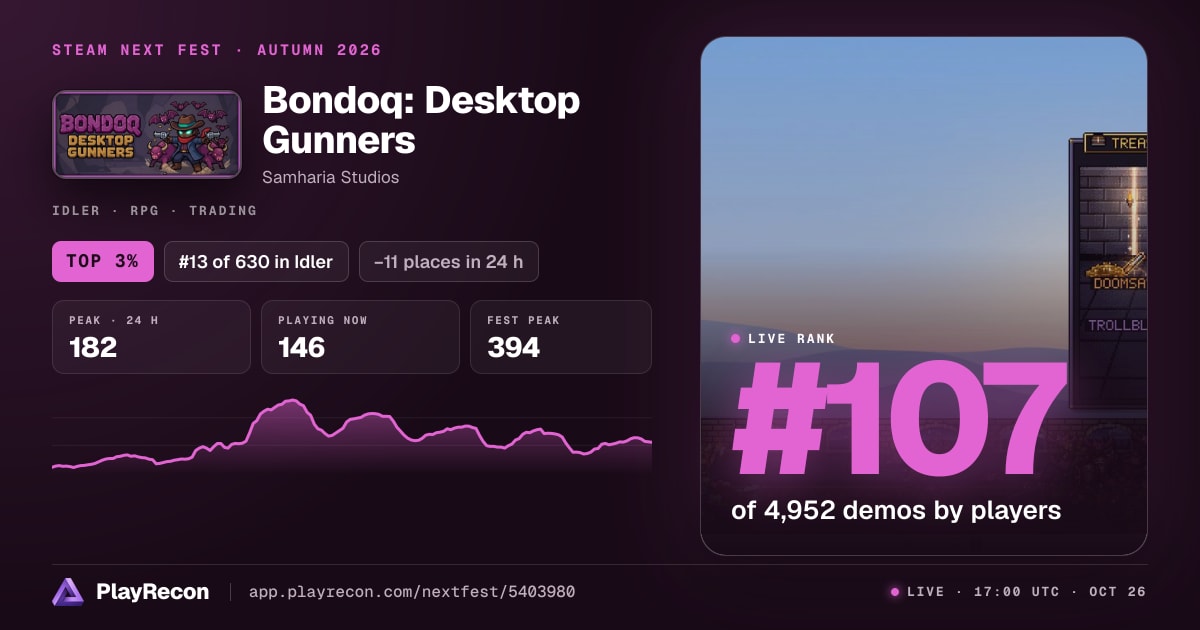
Task: Open app.playrecon.com/nextfest/5403980 link
Action: point(411,592)
